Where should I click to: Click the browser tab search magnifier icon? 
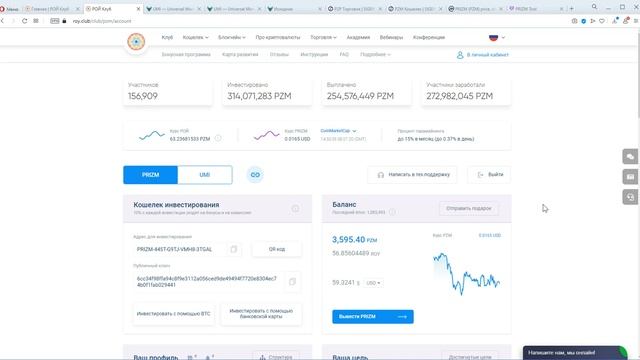coord(594,7)
